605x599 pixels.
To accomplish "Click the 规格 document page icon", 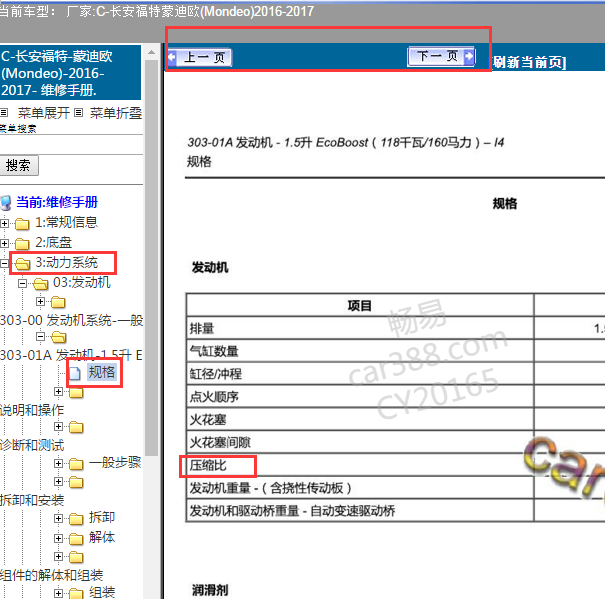I will [75, 373].
